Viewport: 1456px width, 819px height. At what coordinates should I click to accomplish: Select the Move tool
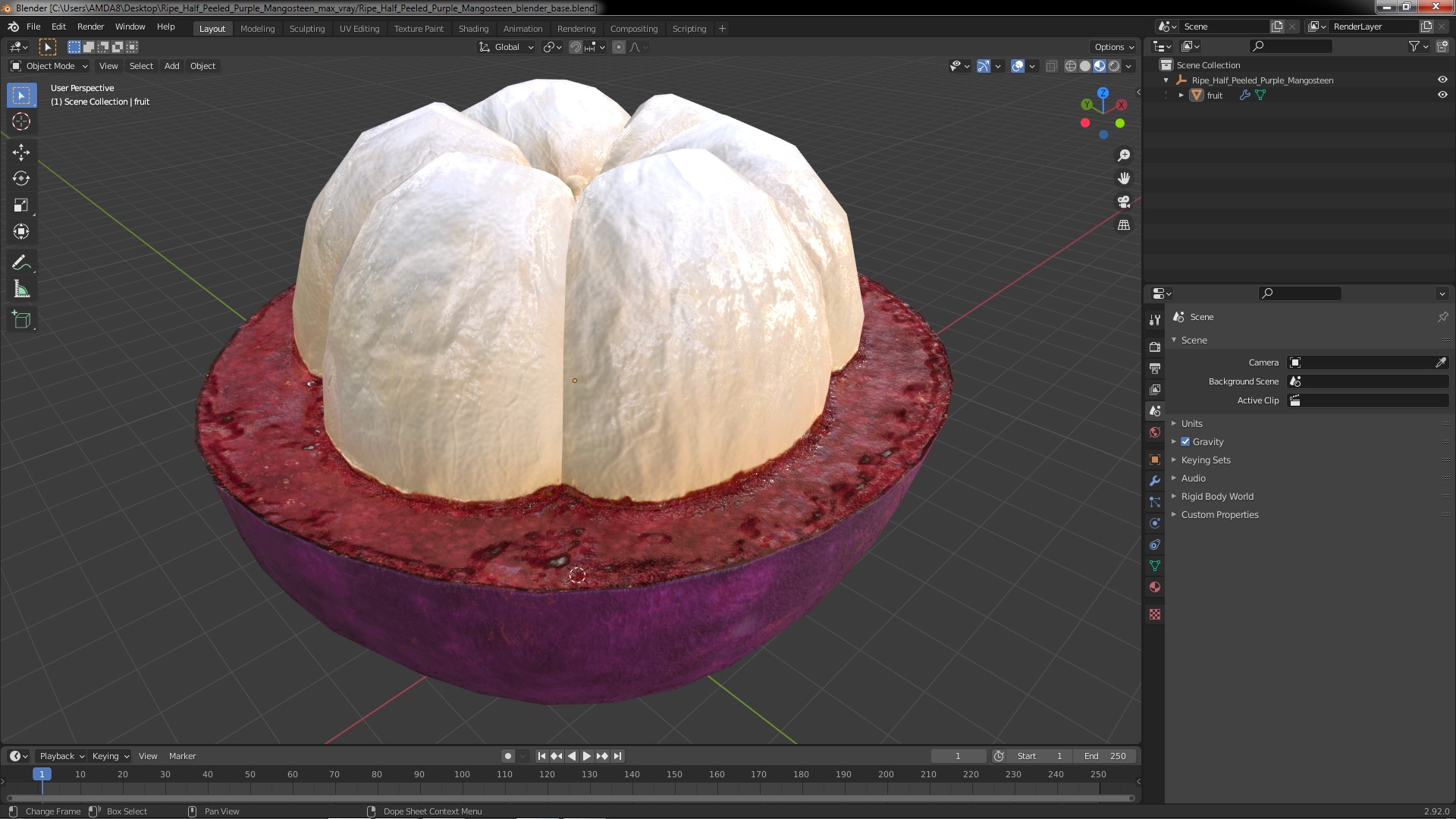point(21,152)
